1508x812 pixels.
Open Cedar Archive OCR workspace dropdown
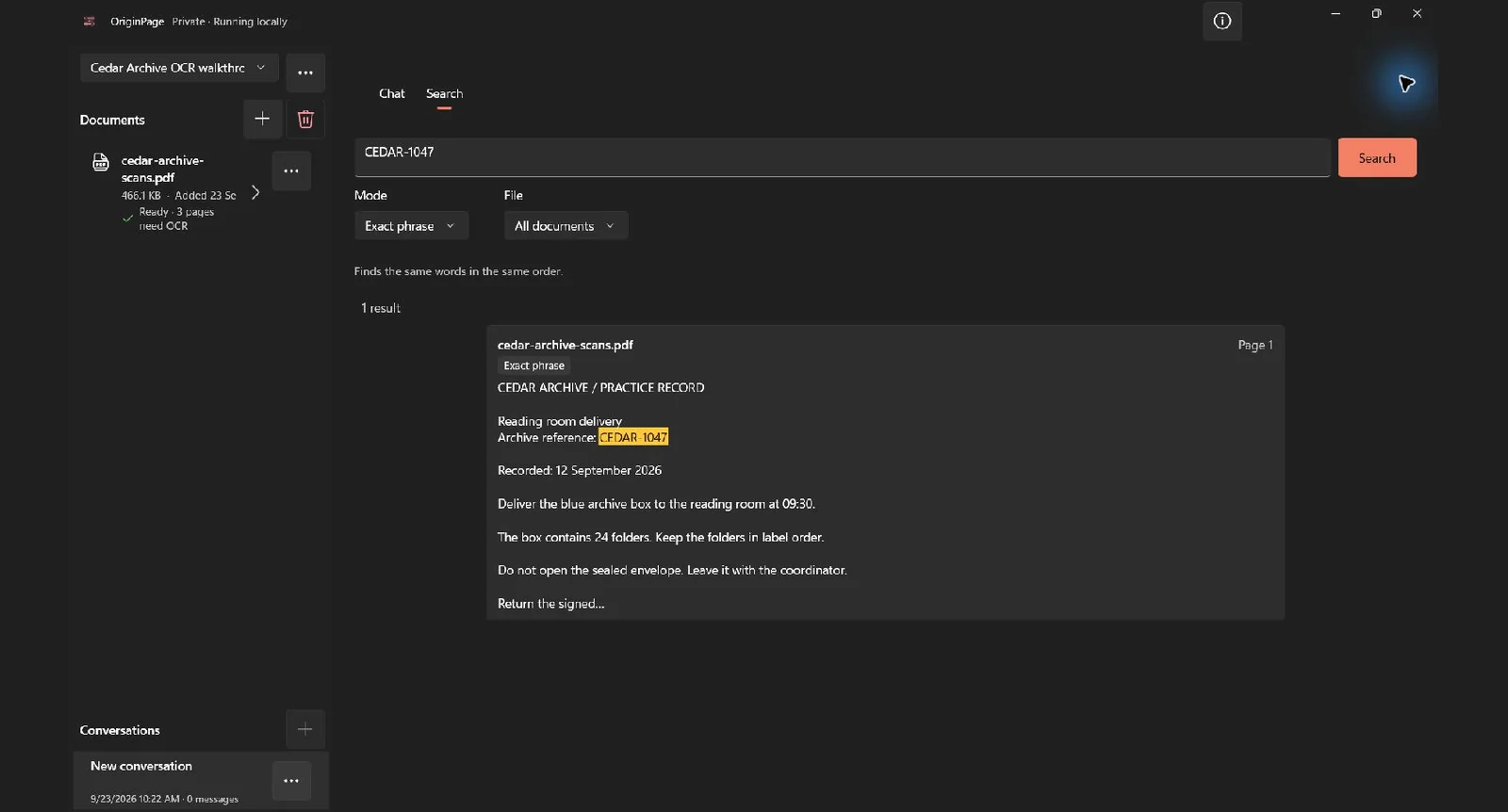click(179, 68)
